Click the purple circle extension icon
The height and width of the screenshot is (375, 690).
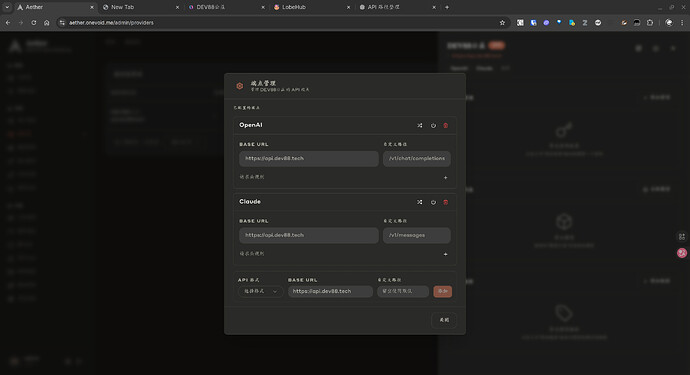click(546, 22)
